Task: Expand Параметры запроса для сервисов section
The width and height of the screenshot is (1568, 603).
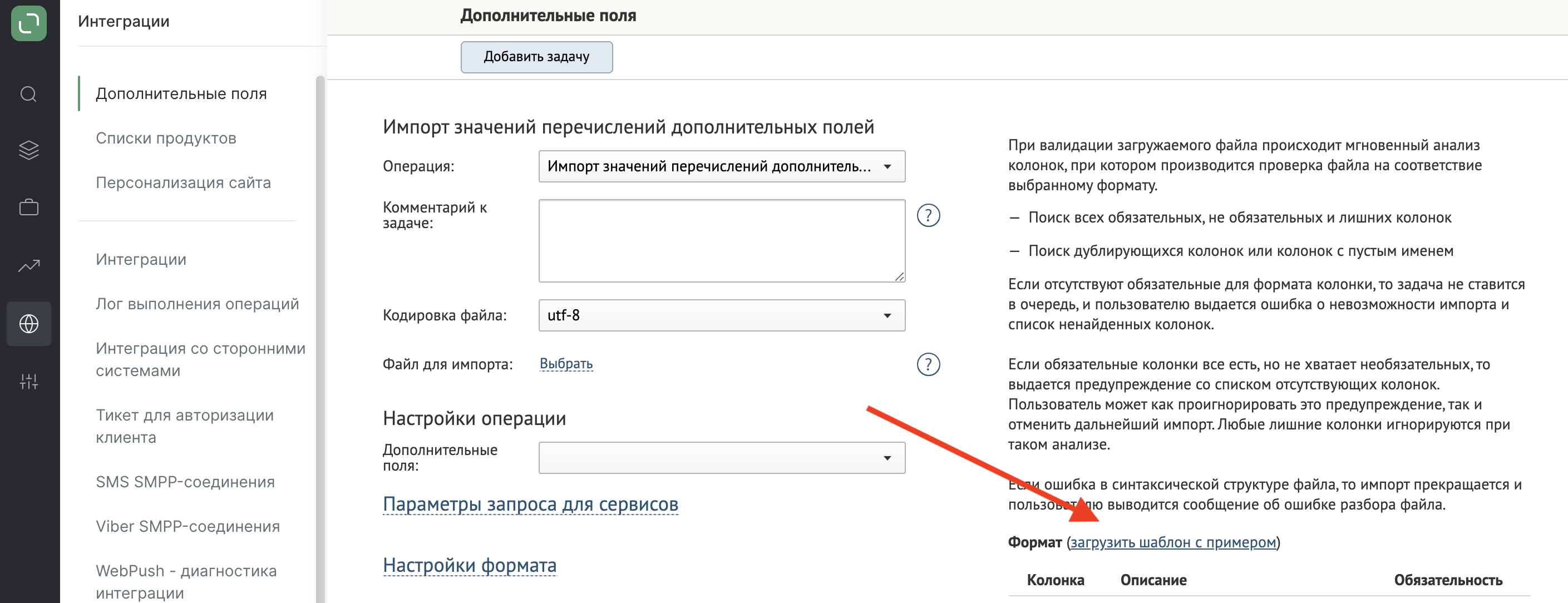Action: point(530,505)
